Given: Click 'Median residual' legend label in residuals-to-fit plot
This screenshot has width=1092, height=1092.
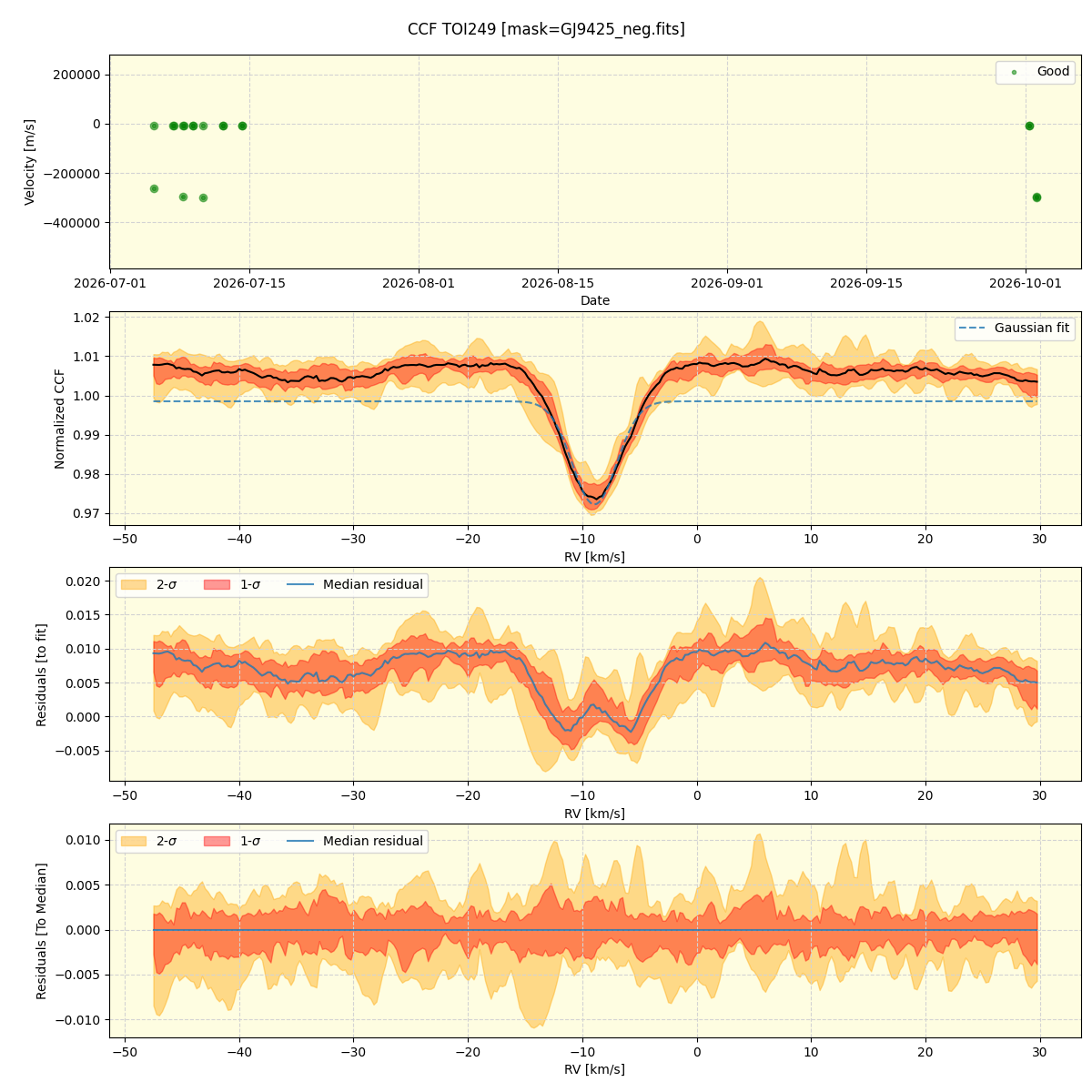Looking at the screenshot, I should [373, 584].
